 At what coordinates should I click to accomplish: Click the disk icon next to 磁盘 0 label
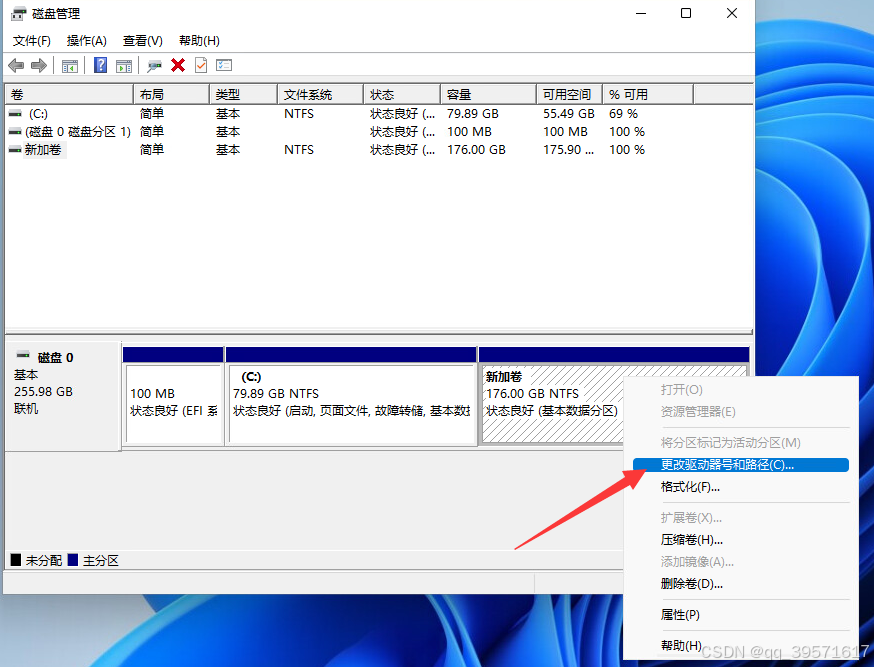pyautogui.click(x=23, y=354)
